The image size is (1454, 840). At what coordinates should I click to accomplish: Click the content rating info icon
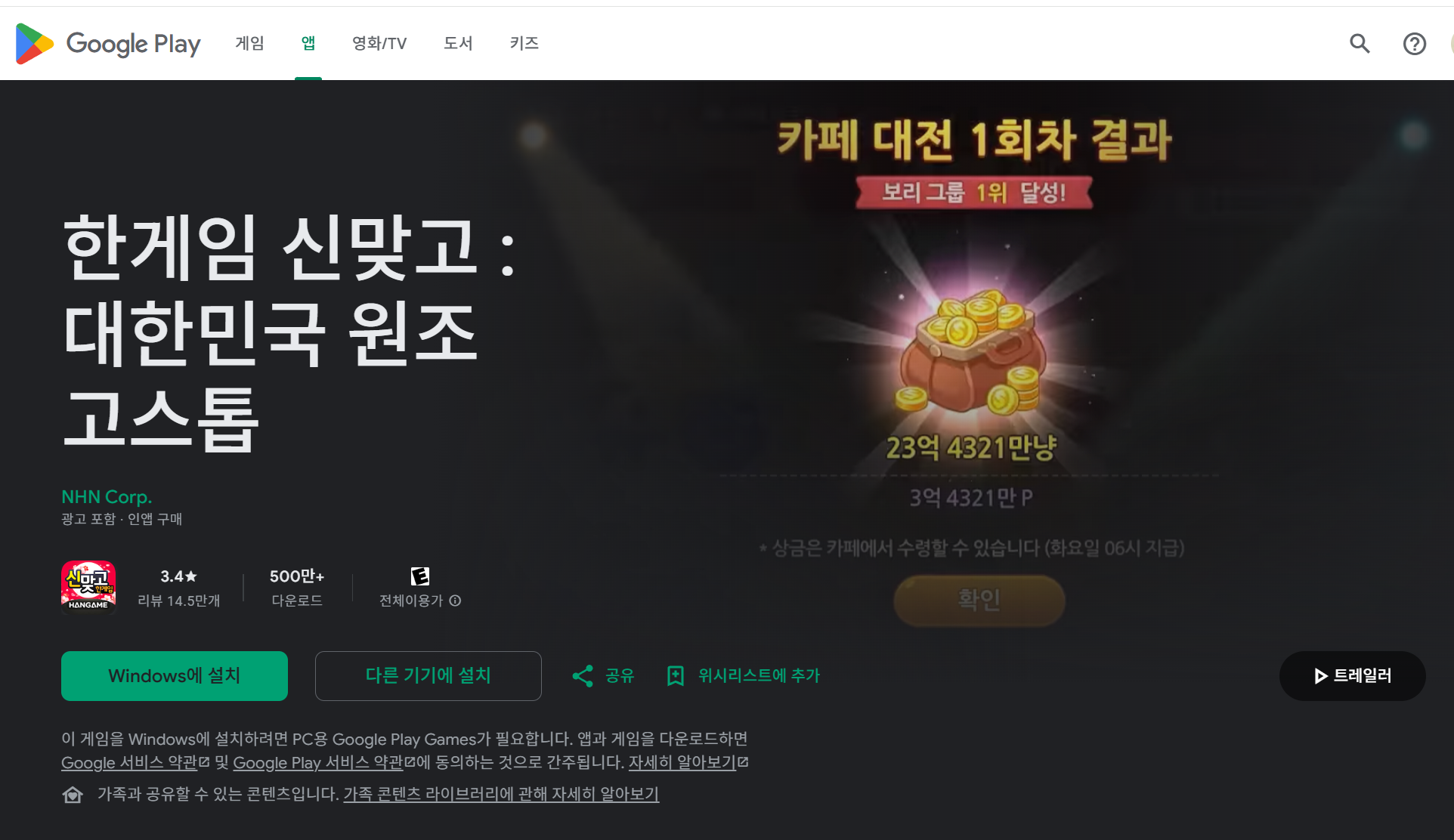pos(455,601)
